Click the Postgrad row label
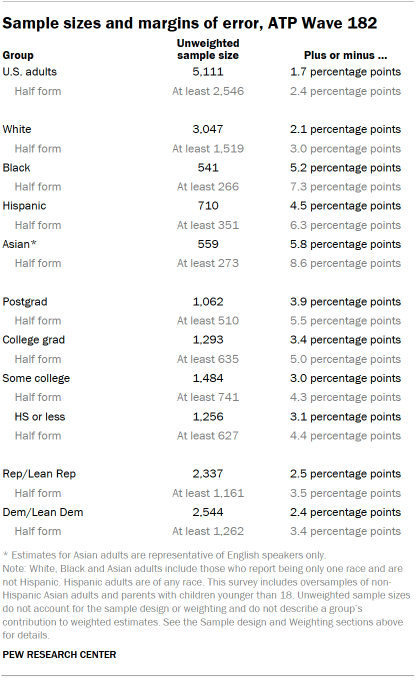Viewport: 420px width, 680px height. coord(25,302)
